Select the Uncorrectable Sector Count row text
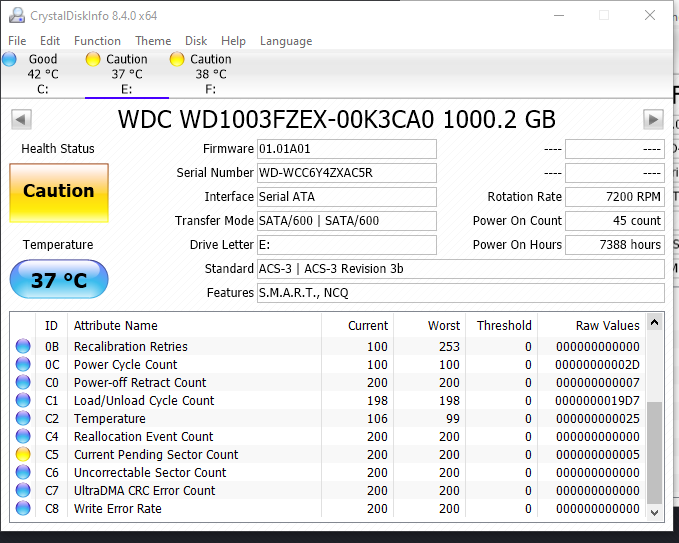The height and width of the screenshot is (543, 679). click(150, 472)
